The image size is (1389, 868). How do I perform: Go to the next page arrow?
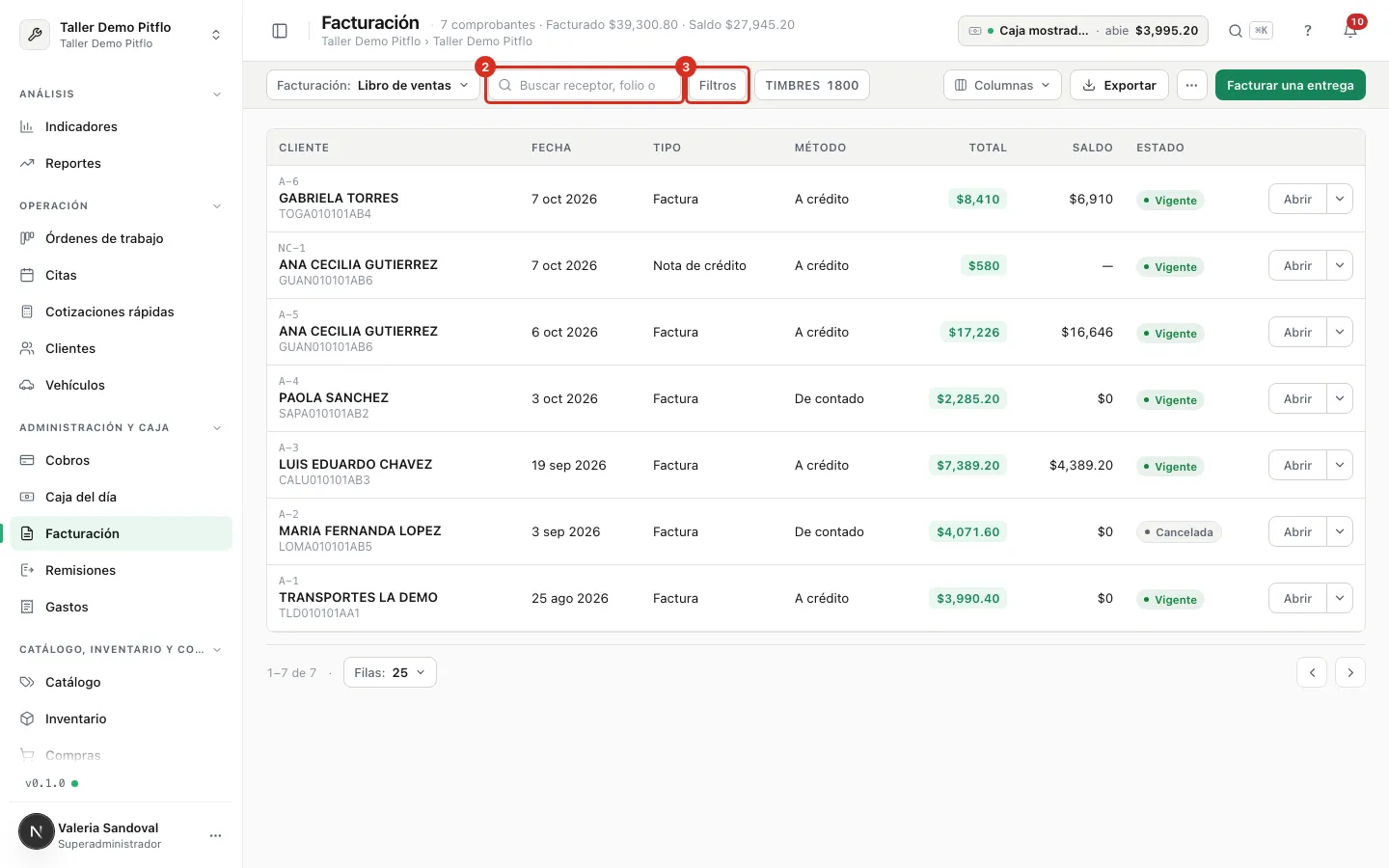coord(1350,672)
